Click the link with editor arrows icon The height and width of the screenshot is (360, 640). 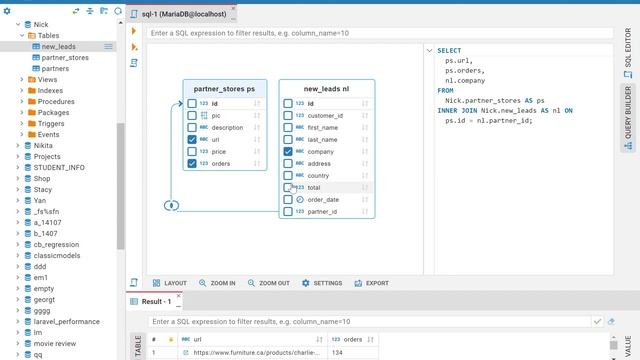[x=76, y=11]
